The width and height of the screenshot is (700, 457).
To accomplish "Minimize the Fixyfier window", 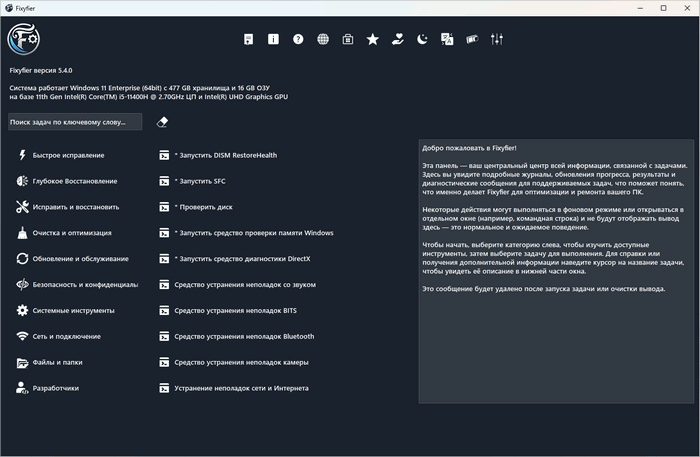I will pos(640,8).
